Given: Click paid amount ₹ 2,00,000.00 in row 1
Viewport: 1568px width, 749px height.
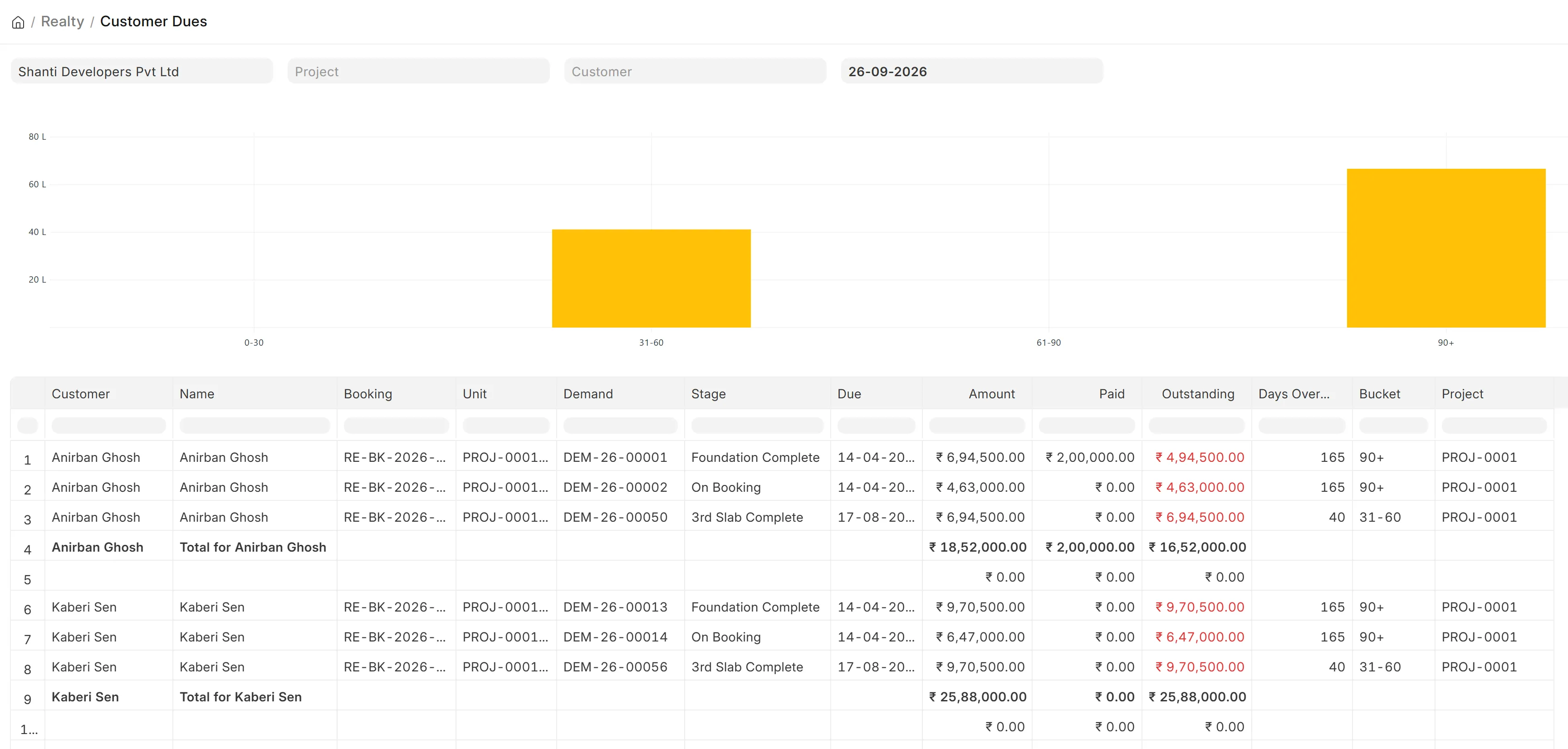Looking at the screenshot, I should click(1090, 458).
